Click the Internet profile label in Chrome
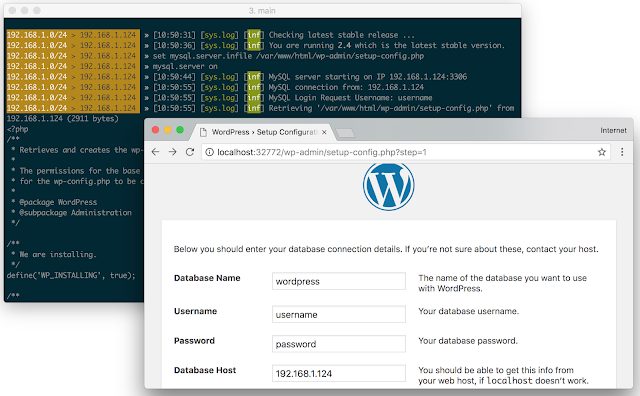This screenshot has width=640, height=396. coord(613,130)
